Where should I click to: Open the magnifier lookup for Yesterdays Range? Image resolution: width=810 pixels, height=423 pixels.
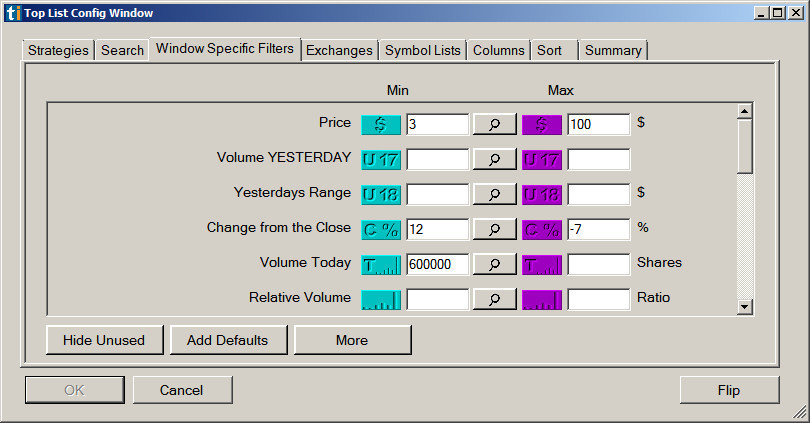[x=494, y=195]
